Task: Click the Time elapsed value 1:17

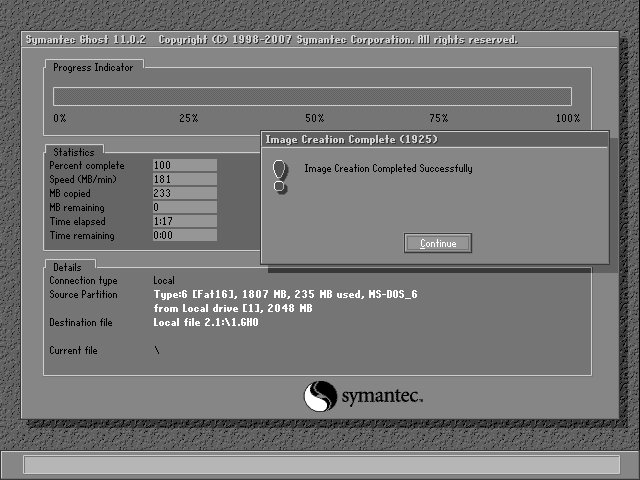Action: click(184, 221)
